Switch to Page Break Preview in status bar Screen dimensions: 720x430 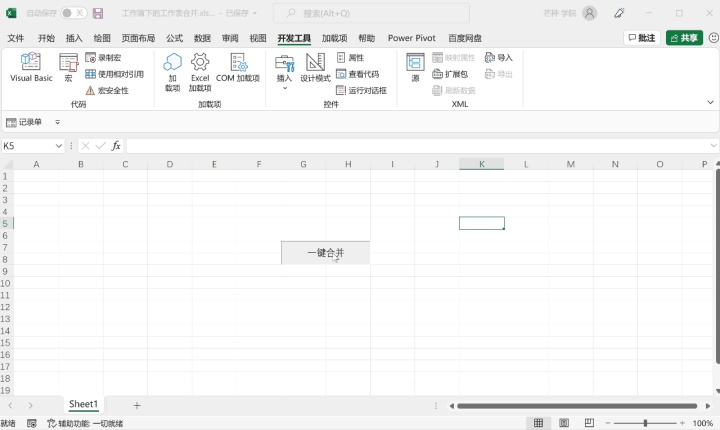pos(589,423)
